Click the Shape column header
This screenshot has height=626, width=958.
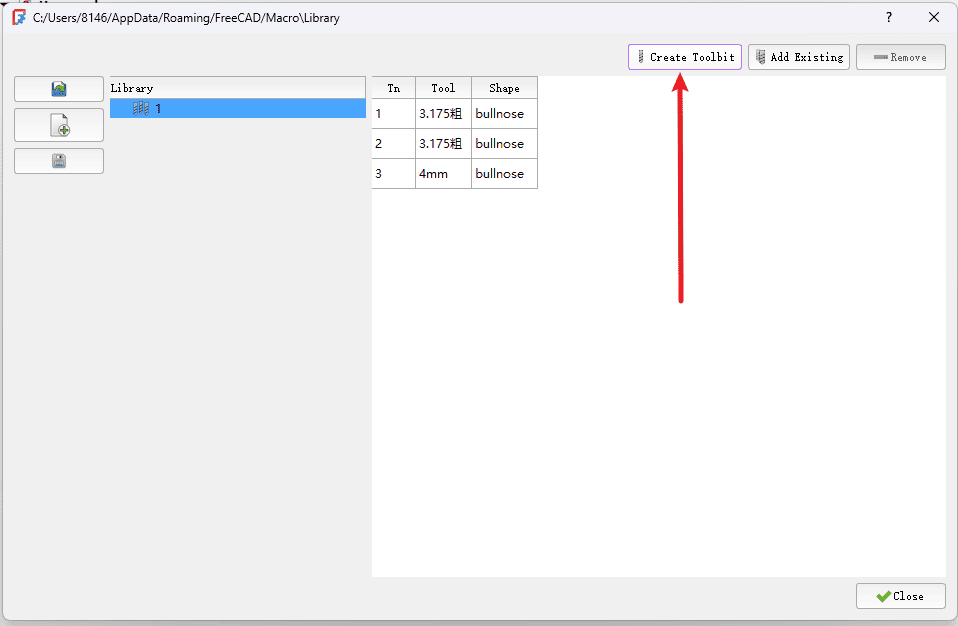pos(504,88)
